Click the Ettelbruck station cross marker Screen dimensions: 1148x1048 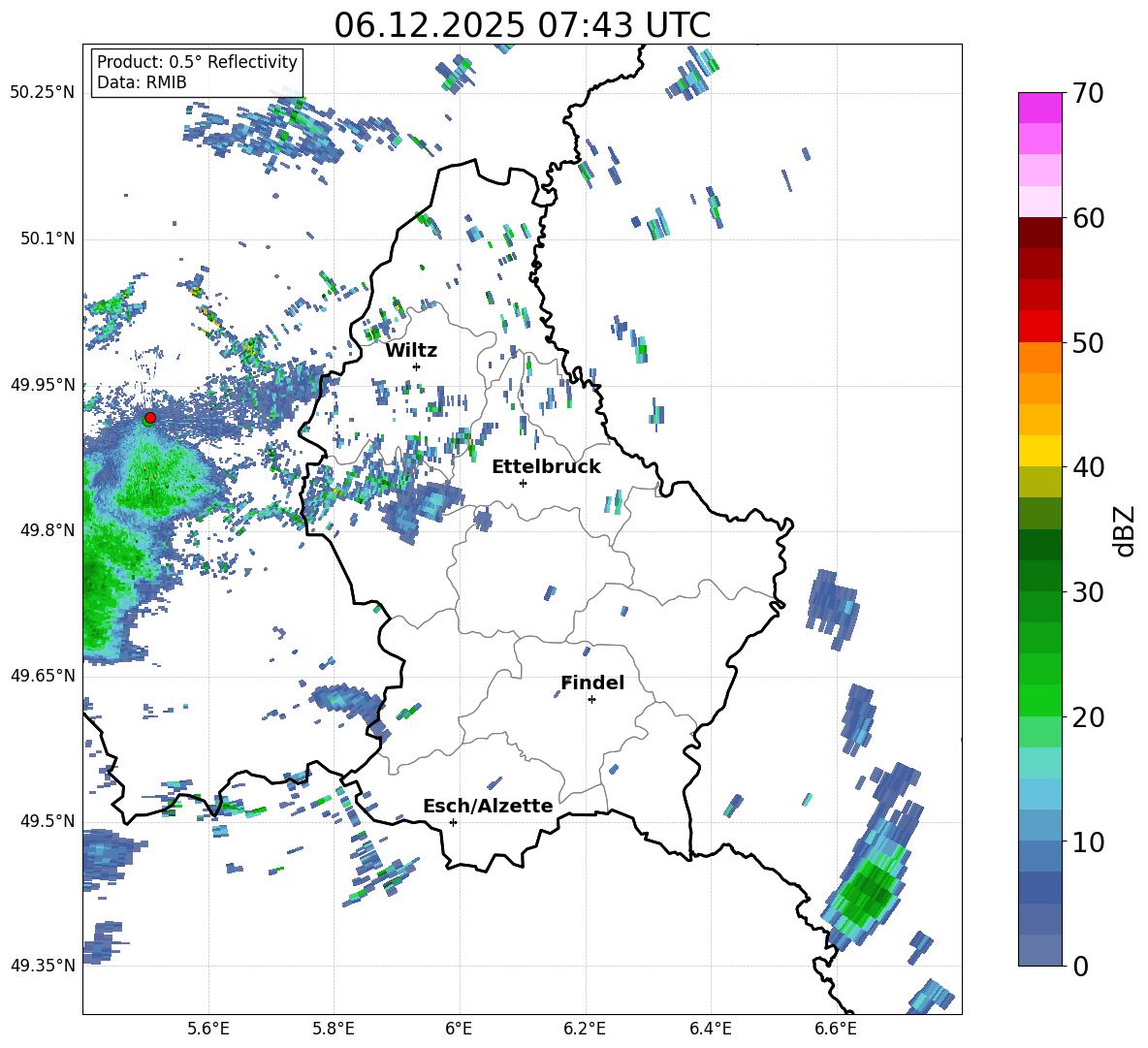[523, 483]
